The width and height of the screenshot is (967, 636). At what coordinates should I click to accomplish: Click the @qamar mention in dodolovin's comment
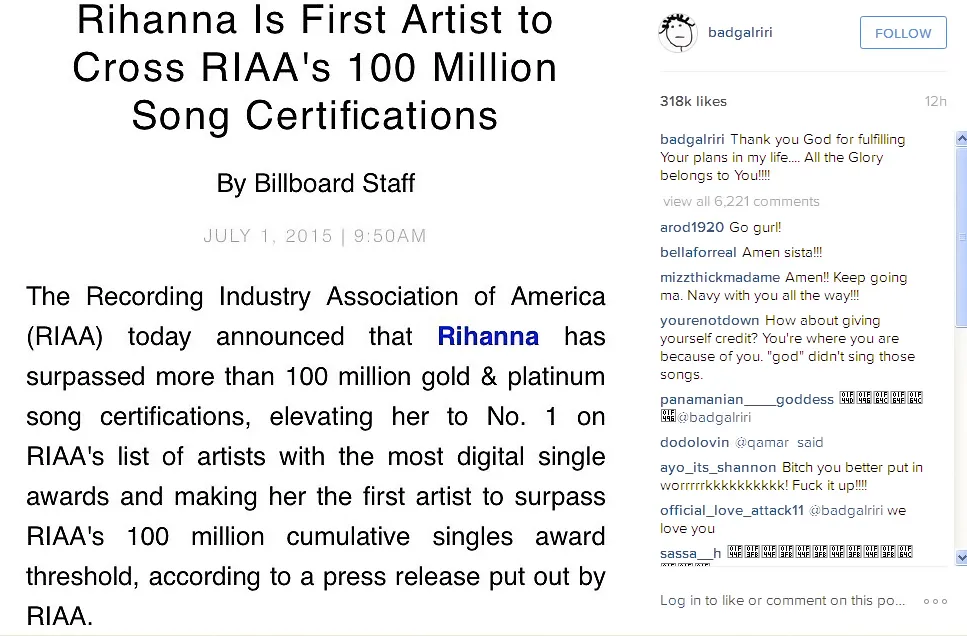click(x=759, y=442)
